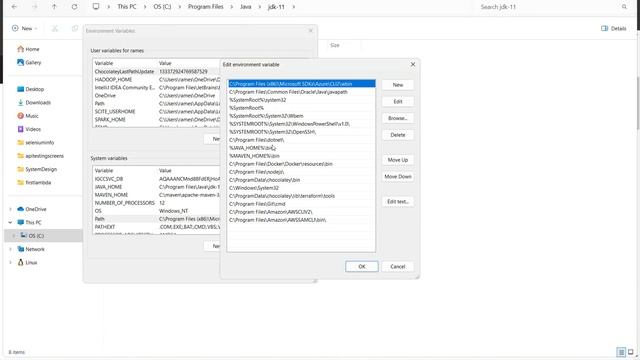Click jdk-11 breadcrumb segment
The height and width of the screenshot is (360, 640).
point(276,7)
